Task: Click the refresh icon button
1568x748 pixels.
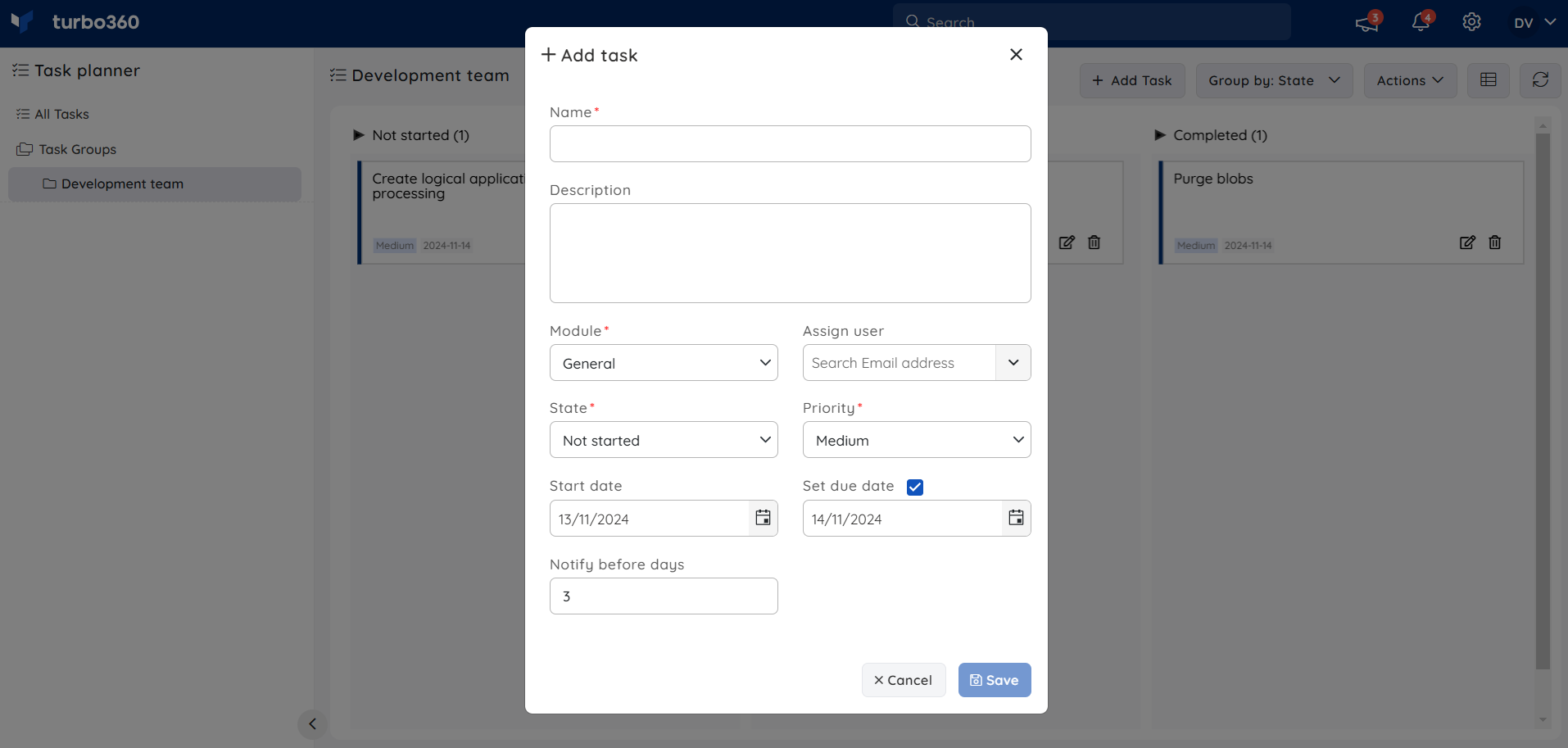Action: [x=1540, y=80]
